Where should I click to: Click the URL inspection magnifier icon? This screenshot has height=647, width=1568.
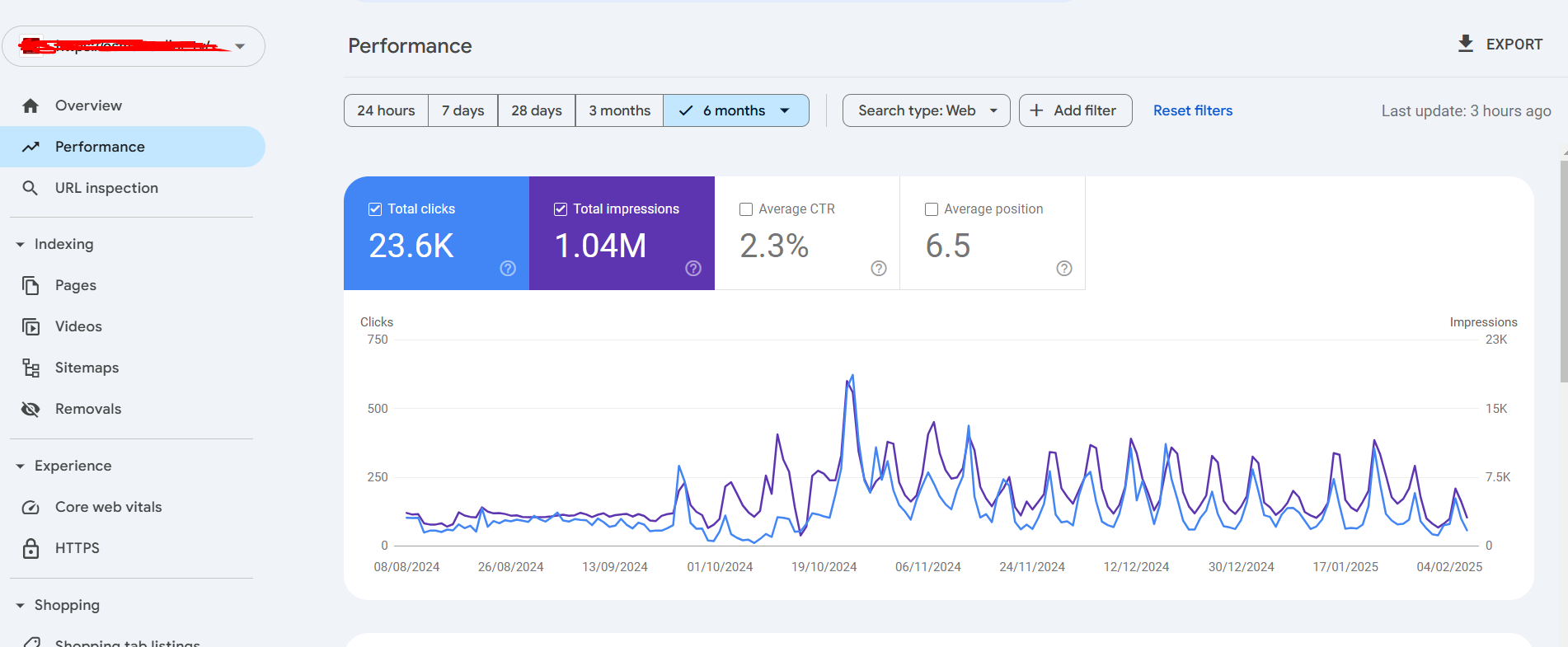click(x=31, y=188)
